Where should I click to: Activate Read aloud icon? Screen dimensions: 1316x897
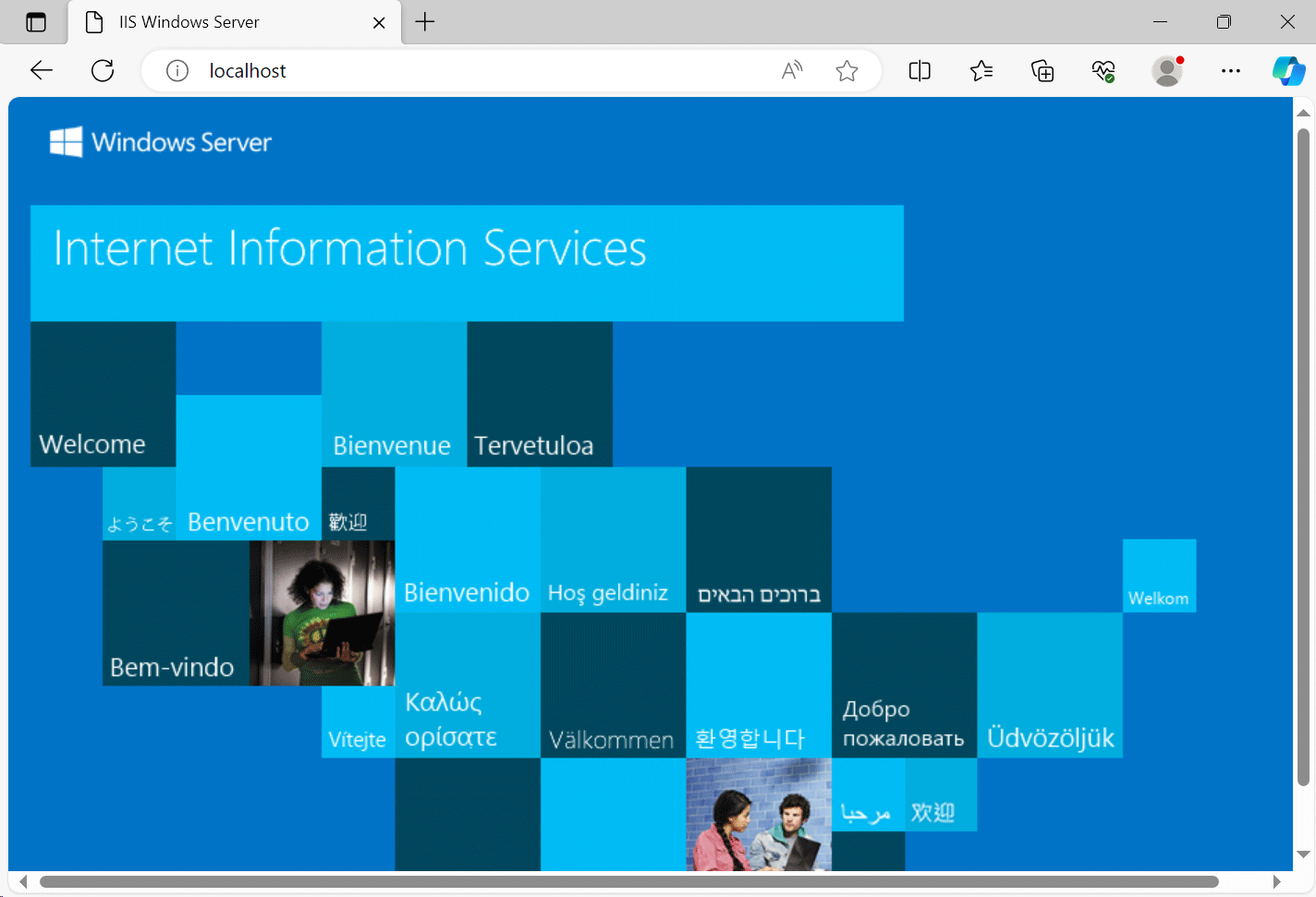coord(792,70)
